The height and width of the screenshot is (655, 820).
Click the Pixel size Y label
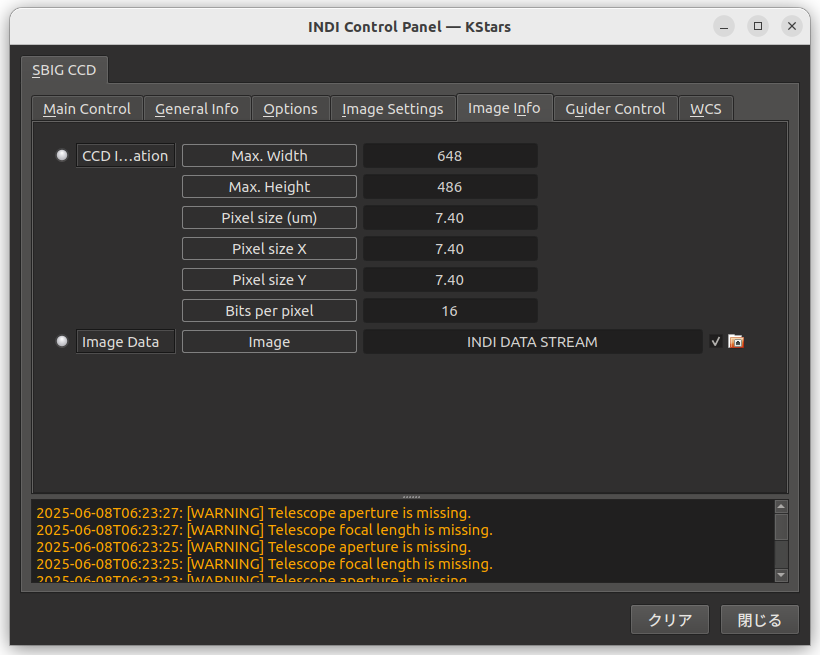pos(269,280)
